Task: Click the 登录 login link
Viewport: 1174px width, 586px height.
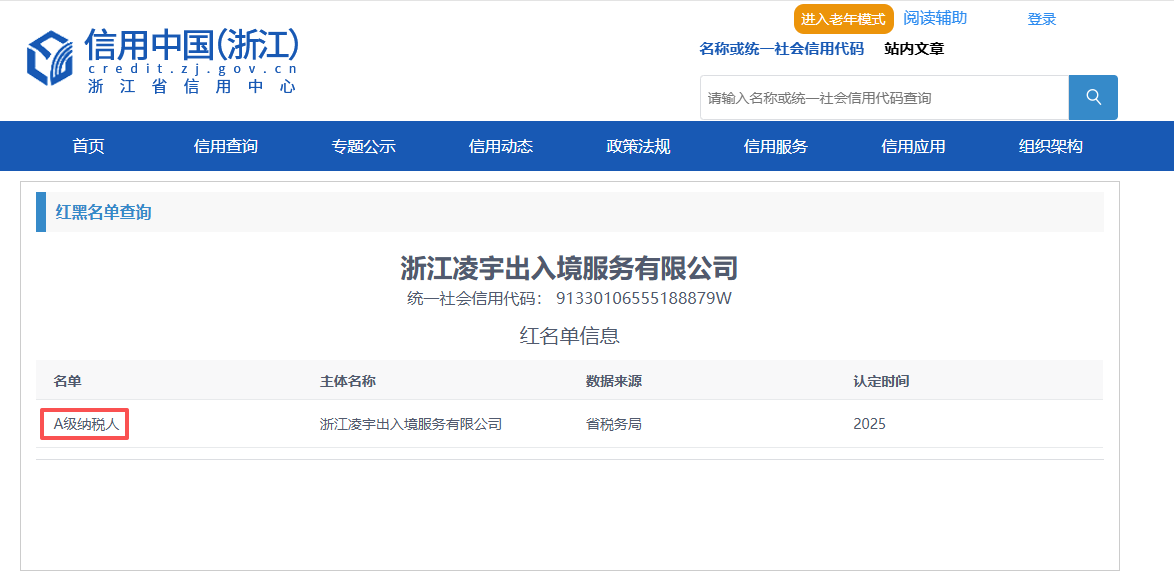Action: click(1041, 19)
